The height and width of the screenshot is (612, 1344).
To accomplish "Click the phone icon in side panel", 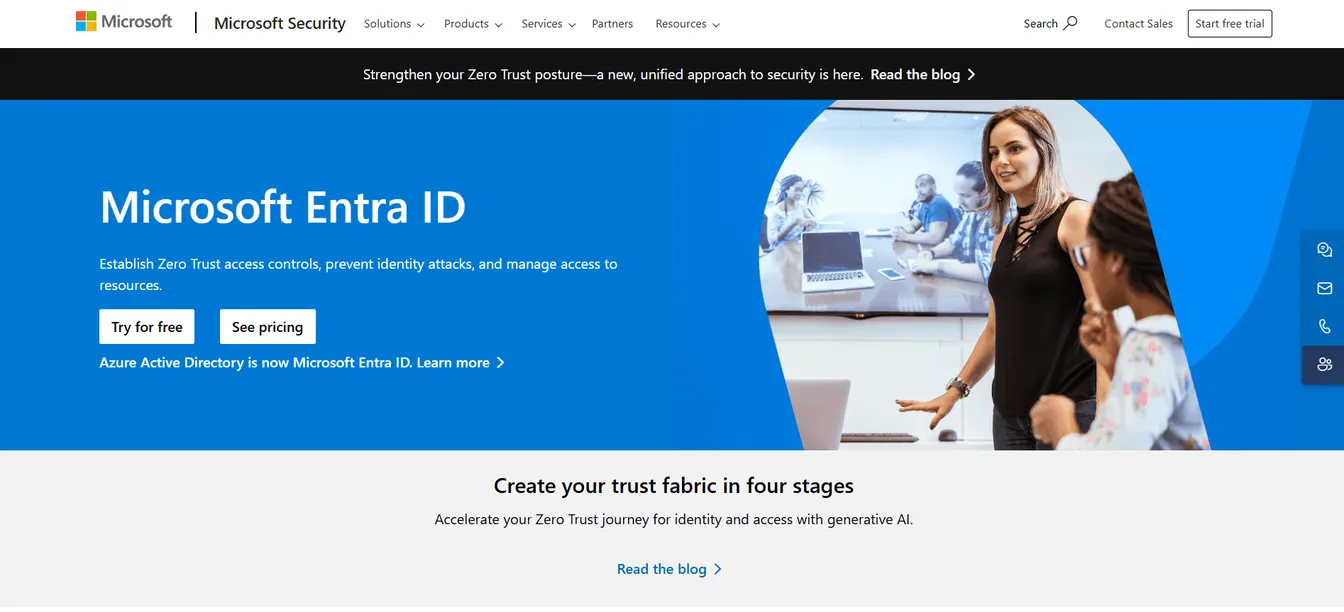I will (x=1324, y=326).
